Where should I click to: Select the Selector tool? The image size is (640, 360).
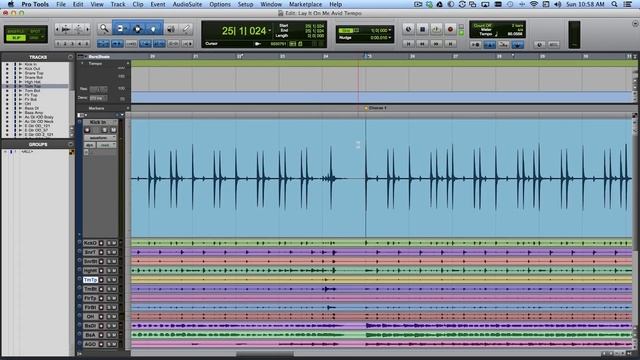pyautogui.click(x=137, y=29)
